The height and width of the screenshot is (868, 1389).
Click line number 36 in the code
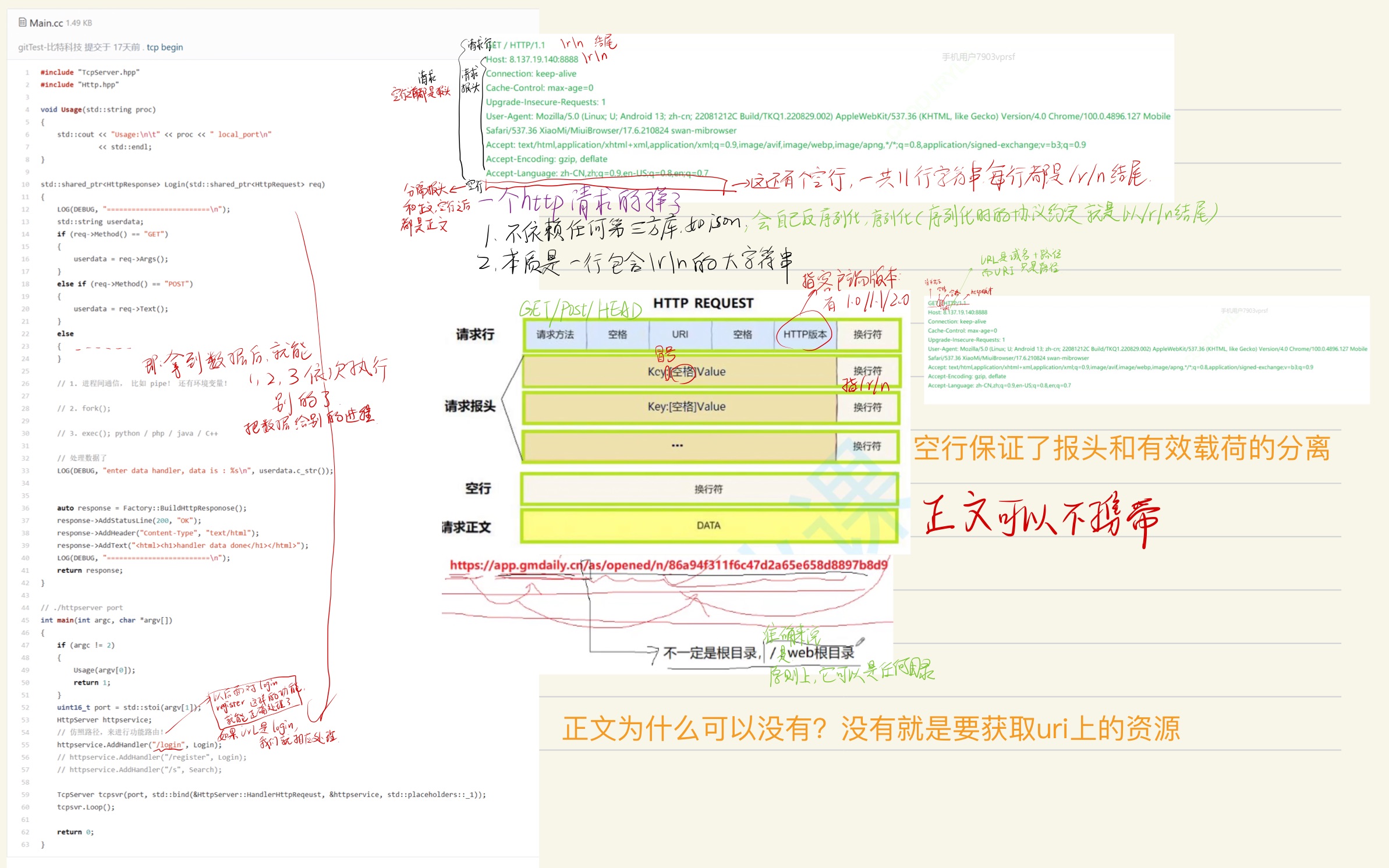[26, 507]
